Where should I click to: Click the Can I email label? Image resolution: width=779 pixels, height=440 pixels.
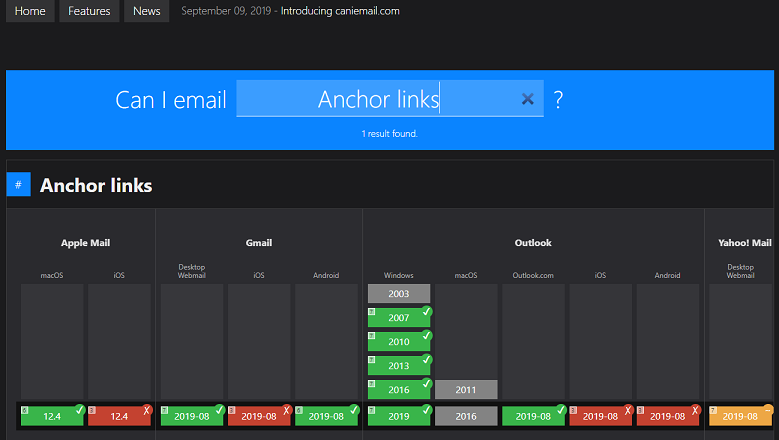point(171,100)
